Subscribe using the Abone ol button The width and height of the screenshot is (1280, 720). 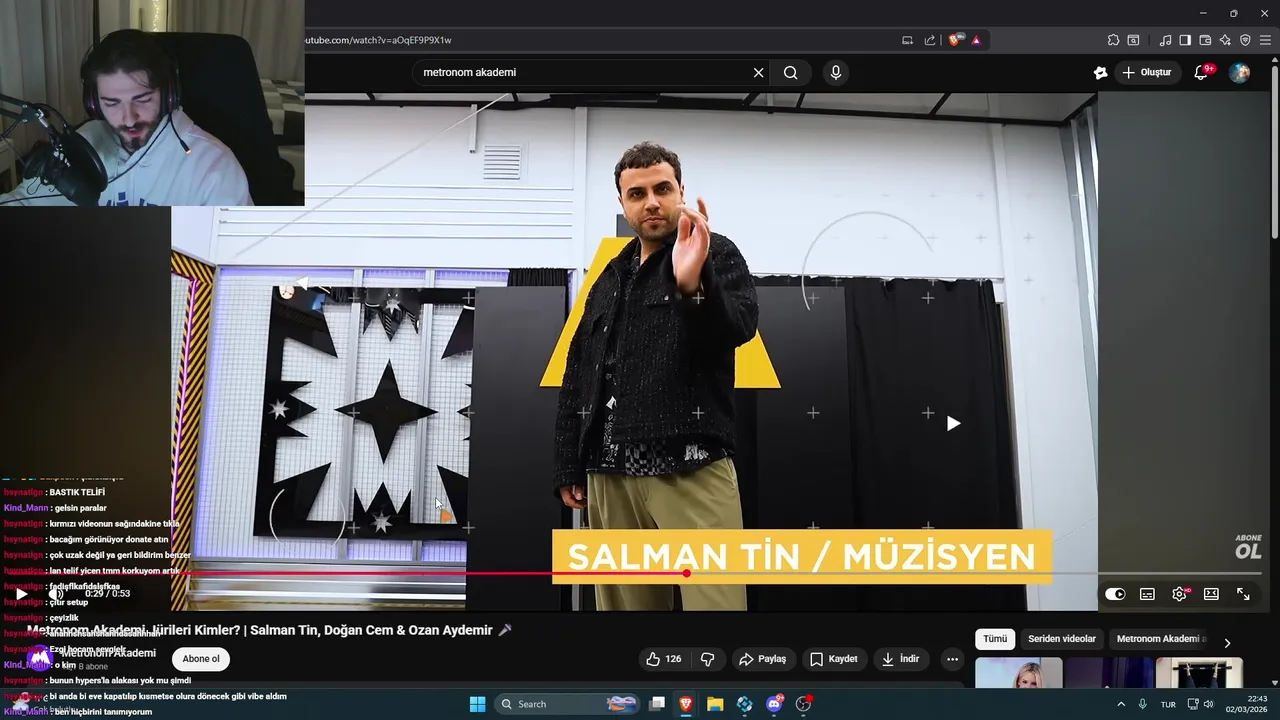pyautogui.click(x=201, y=659)
